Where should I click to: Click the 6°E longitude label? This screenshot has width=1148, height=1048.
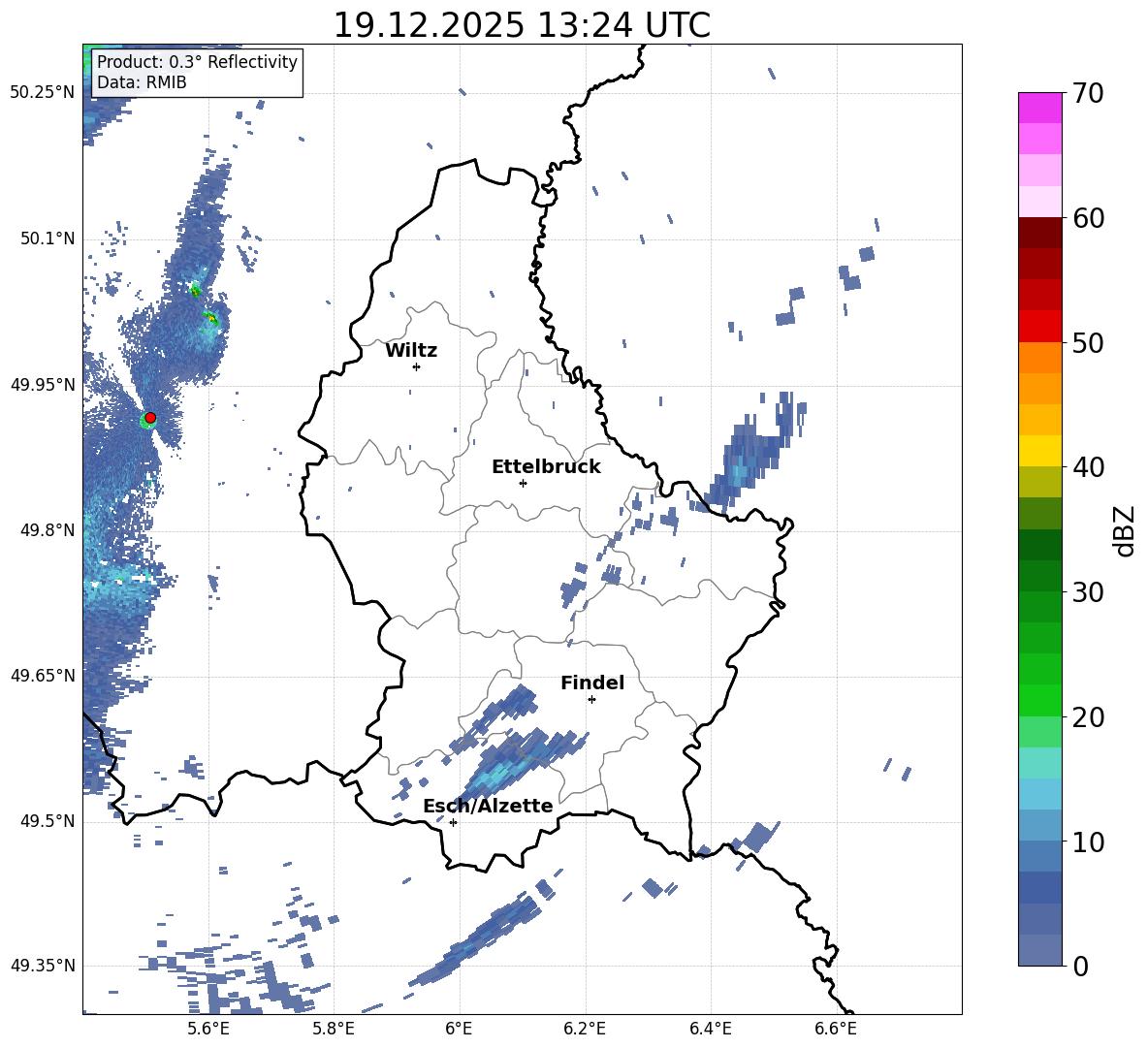[459, 1030]
